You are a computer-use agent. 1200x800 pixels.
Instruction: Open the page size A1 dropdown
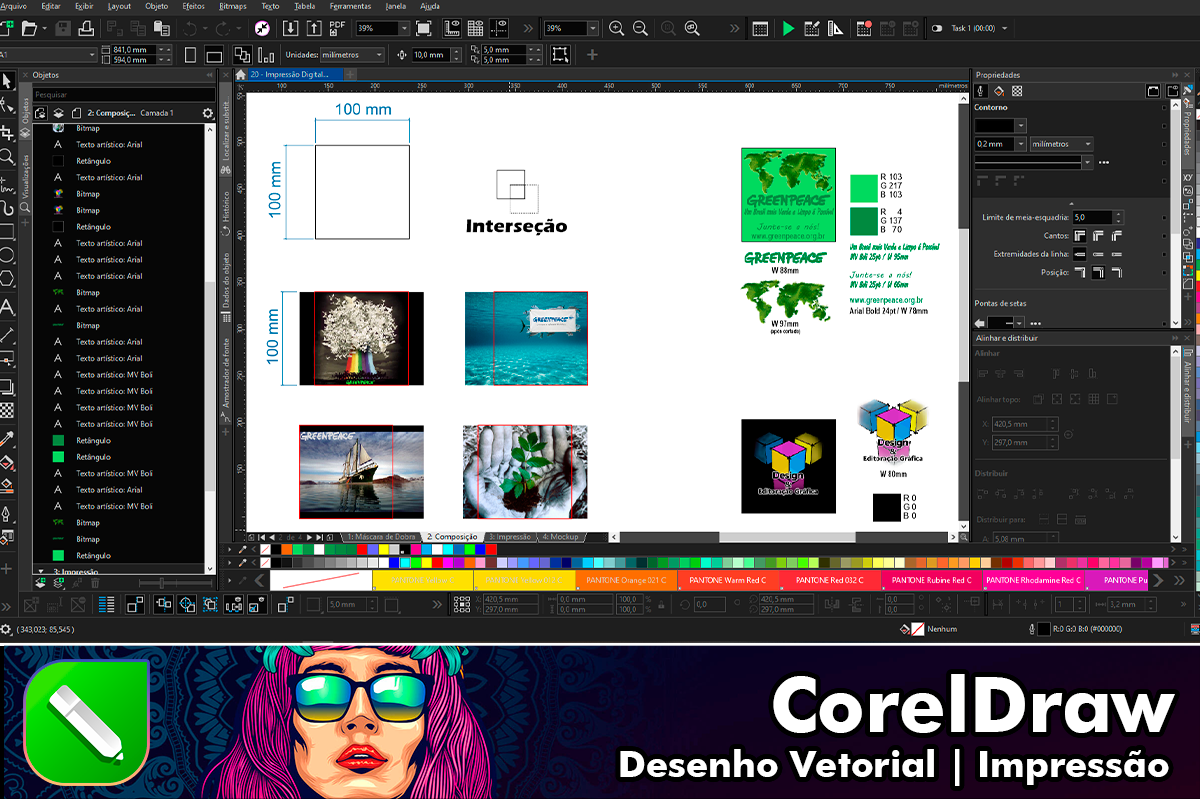point(92,54)
